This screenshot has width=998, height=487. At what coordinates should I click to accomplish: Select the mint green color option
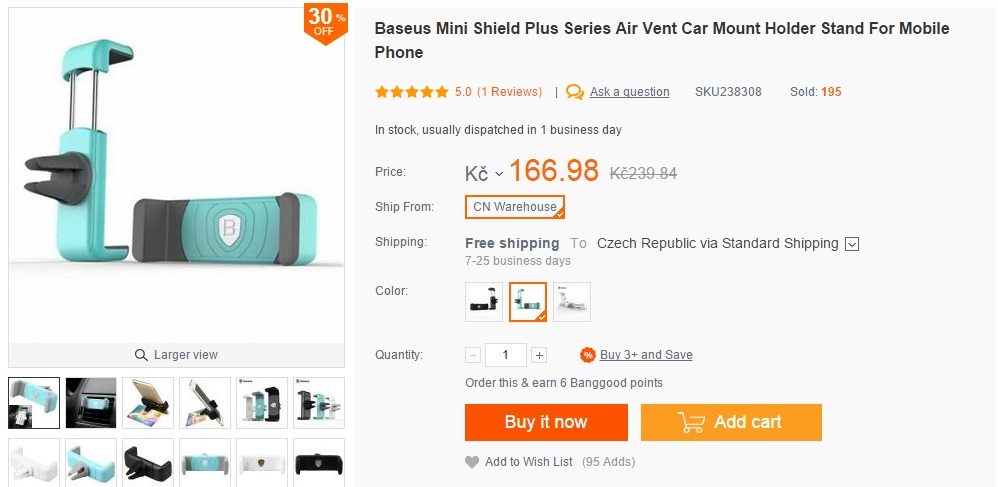[x=528, y=302]
